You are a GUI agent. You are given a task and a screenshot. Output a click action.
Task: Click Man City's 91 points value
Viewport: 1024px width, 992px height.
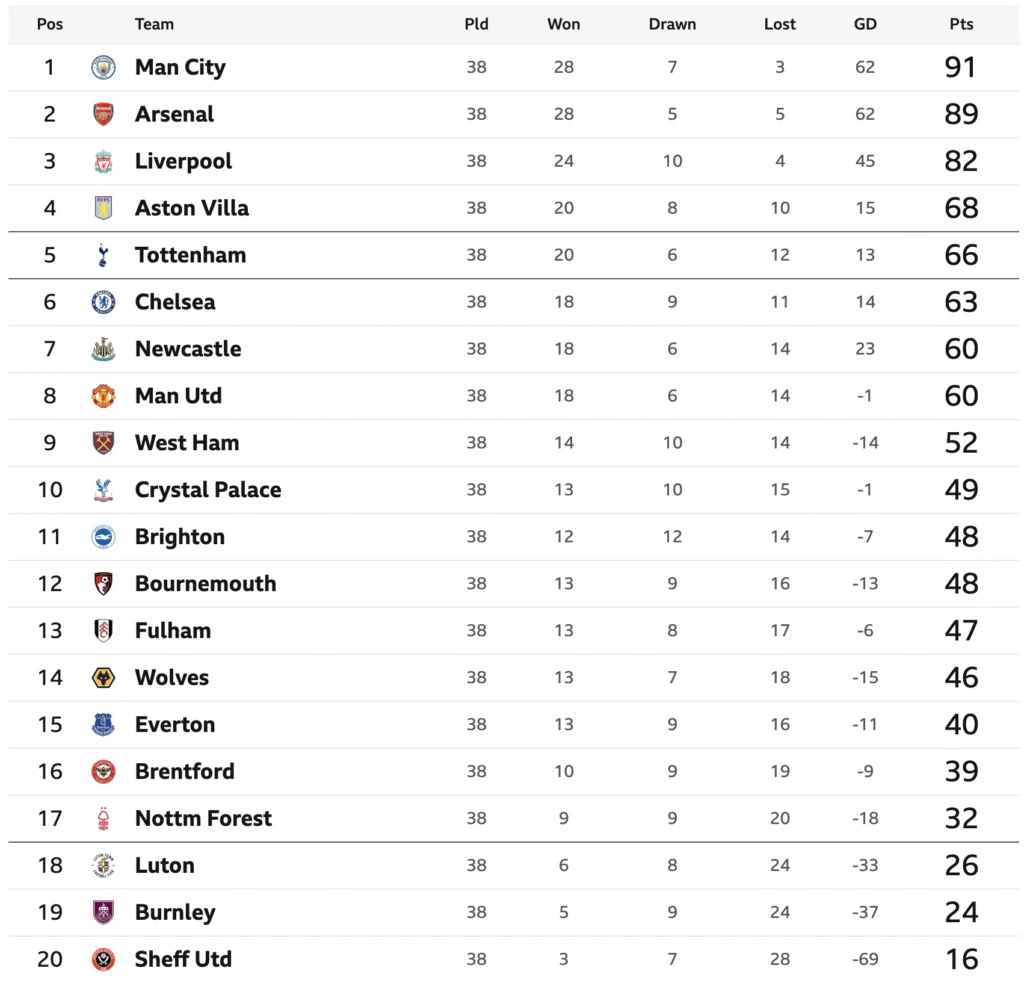coord(961,67)
